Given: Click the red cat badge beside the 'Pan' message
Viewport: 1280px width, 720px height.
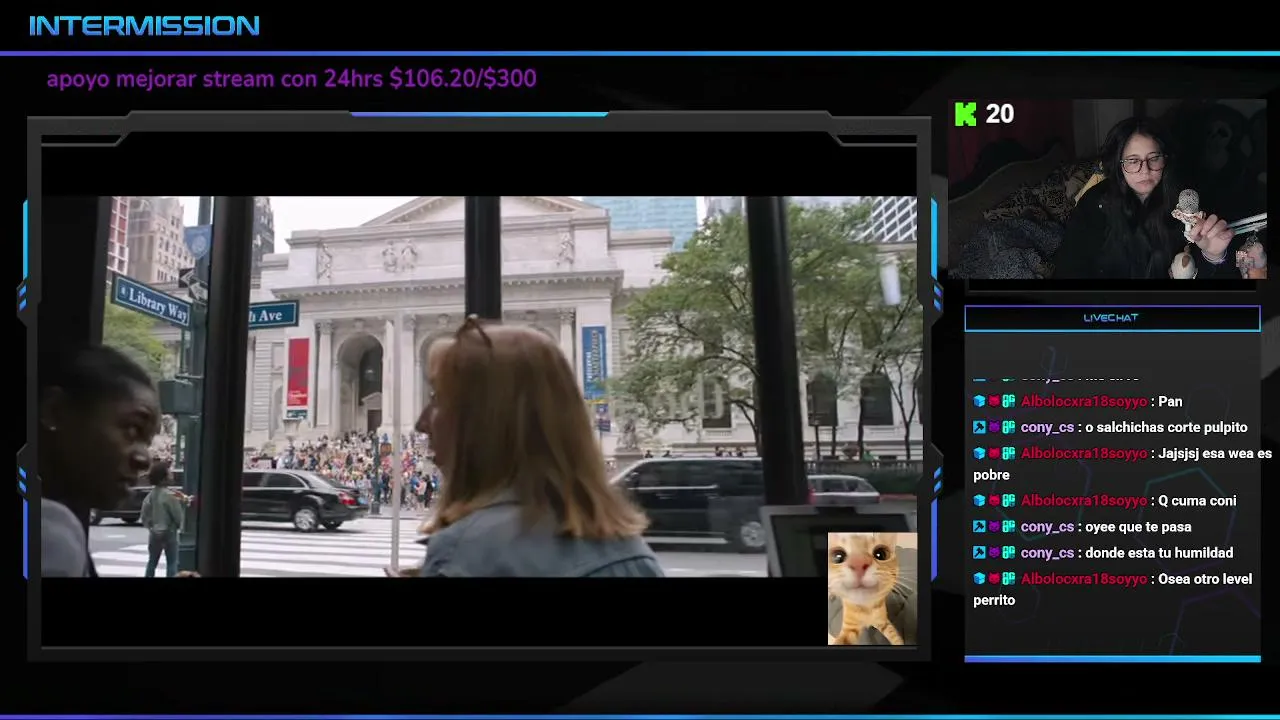Looking at the screenshot, I should 994,401.
